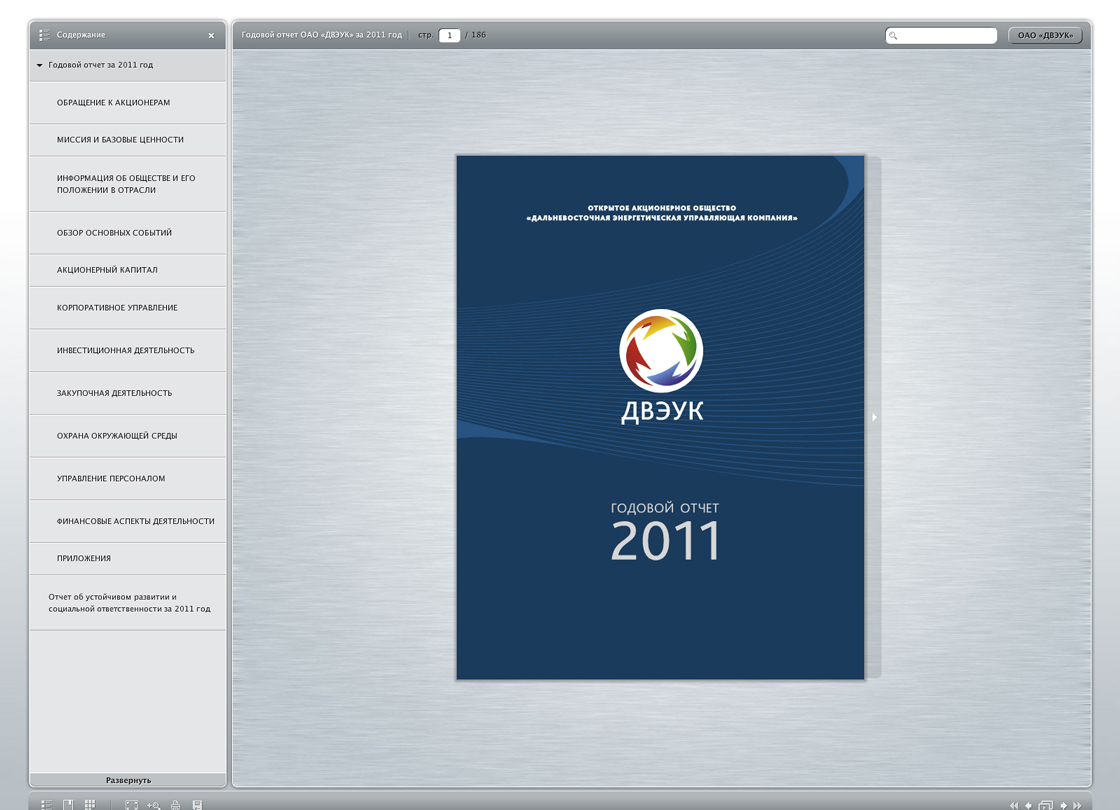Open МИССИЯ И БАЗОВЫЕ ЦЕННОСТИ section
The width and height of the screenshot is (1120, 810).
pyautogui.click(x=128, y=140)
